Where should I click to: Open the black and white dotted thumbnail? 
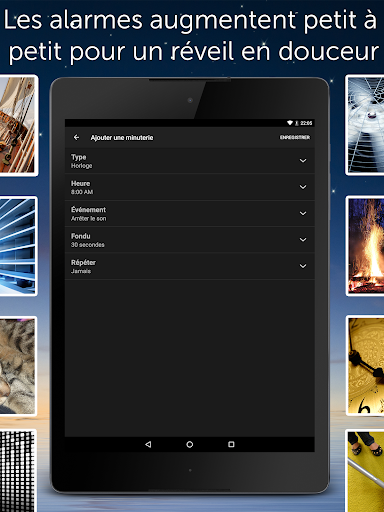tap(18, 471)
